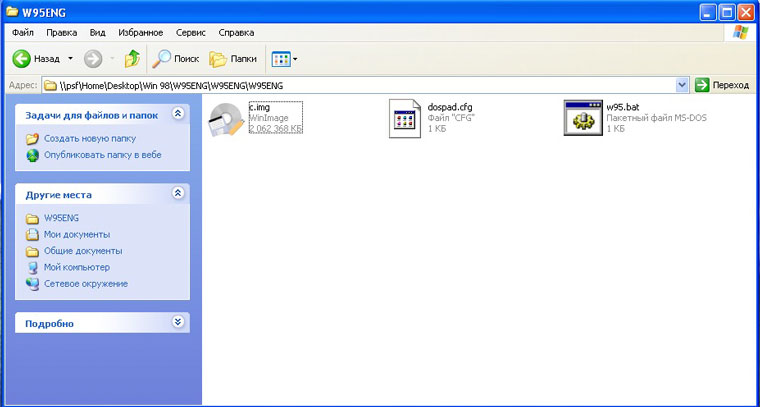Open Сетевое окружение link
Screen dimensions: 760x407
click(x=86, y=284)
